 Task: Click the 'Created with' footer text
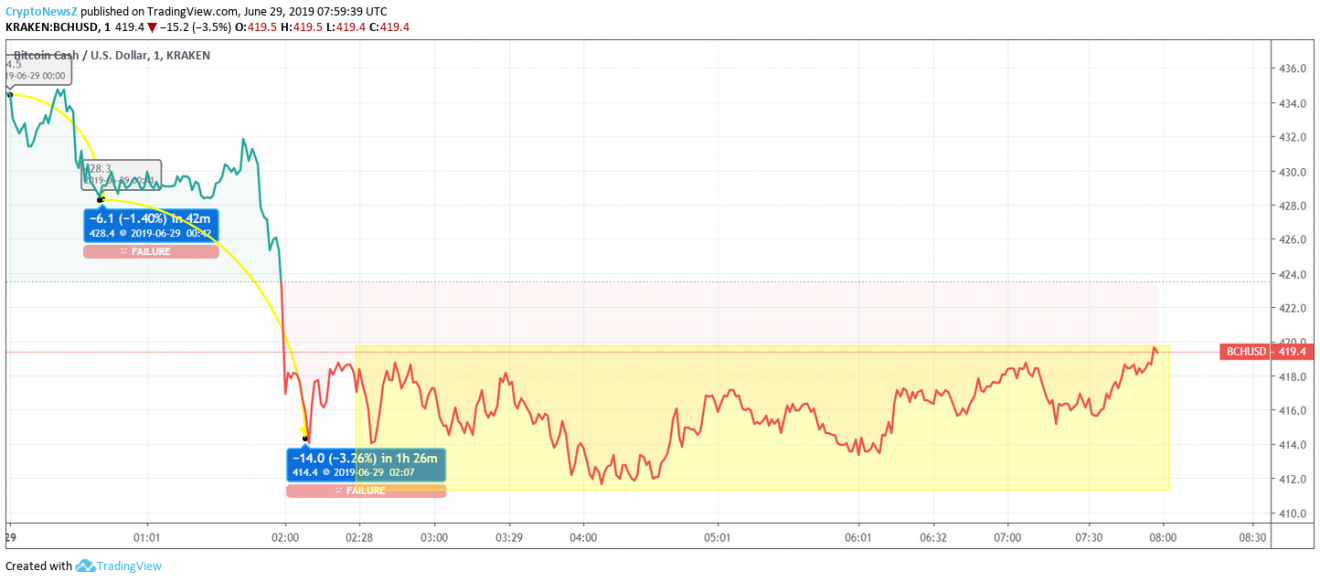click(38, 566)
